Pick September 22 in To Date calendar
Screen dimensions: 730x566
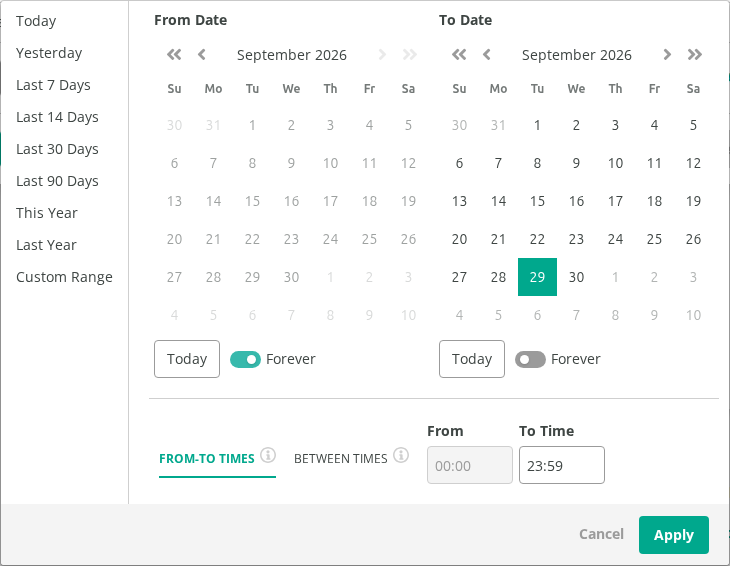pyautogui.click(x=537, y=239)
